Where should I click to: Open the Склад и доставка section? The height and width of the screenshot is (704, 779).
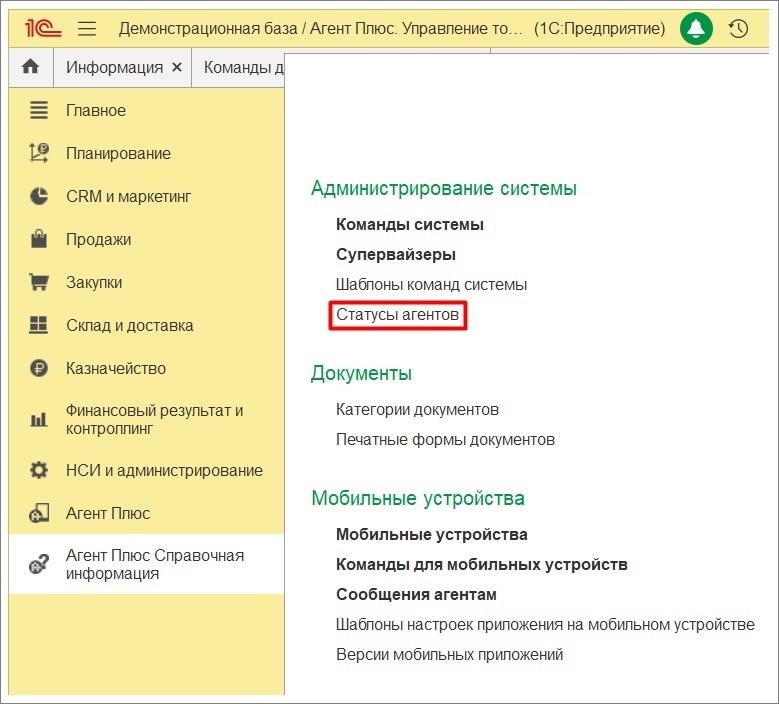(x=129, y=325)
